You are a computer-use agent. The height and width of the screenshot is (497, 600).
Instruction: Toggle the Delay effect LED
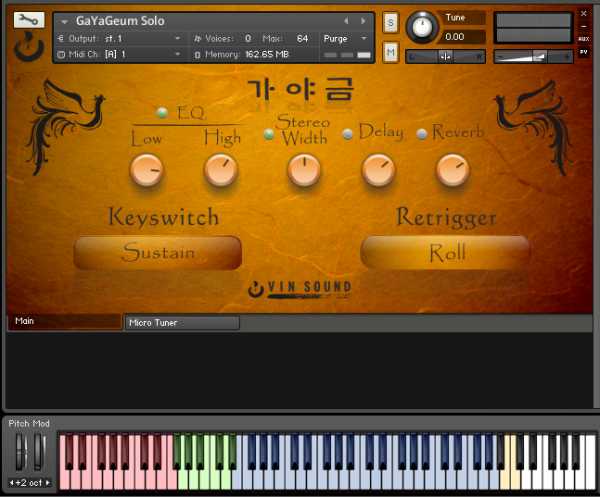tap(347, 134)
